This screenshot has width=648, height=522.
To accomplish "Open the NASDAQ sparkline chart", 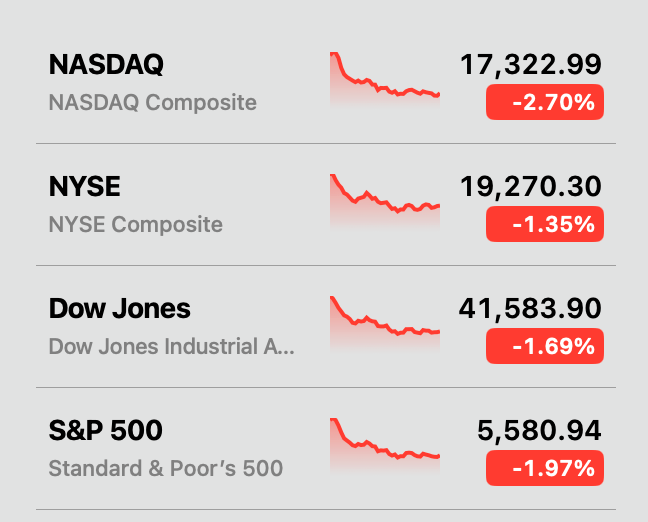I will click(385, 79).
